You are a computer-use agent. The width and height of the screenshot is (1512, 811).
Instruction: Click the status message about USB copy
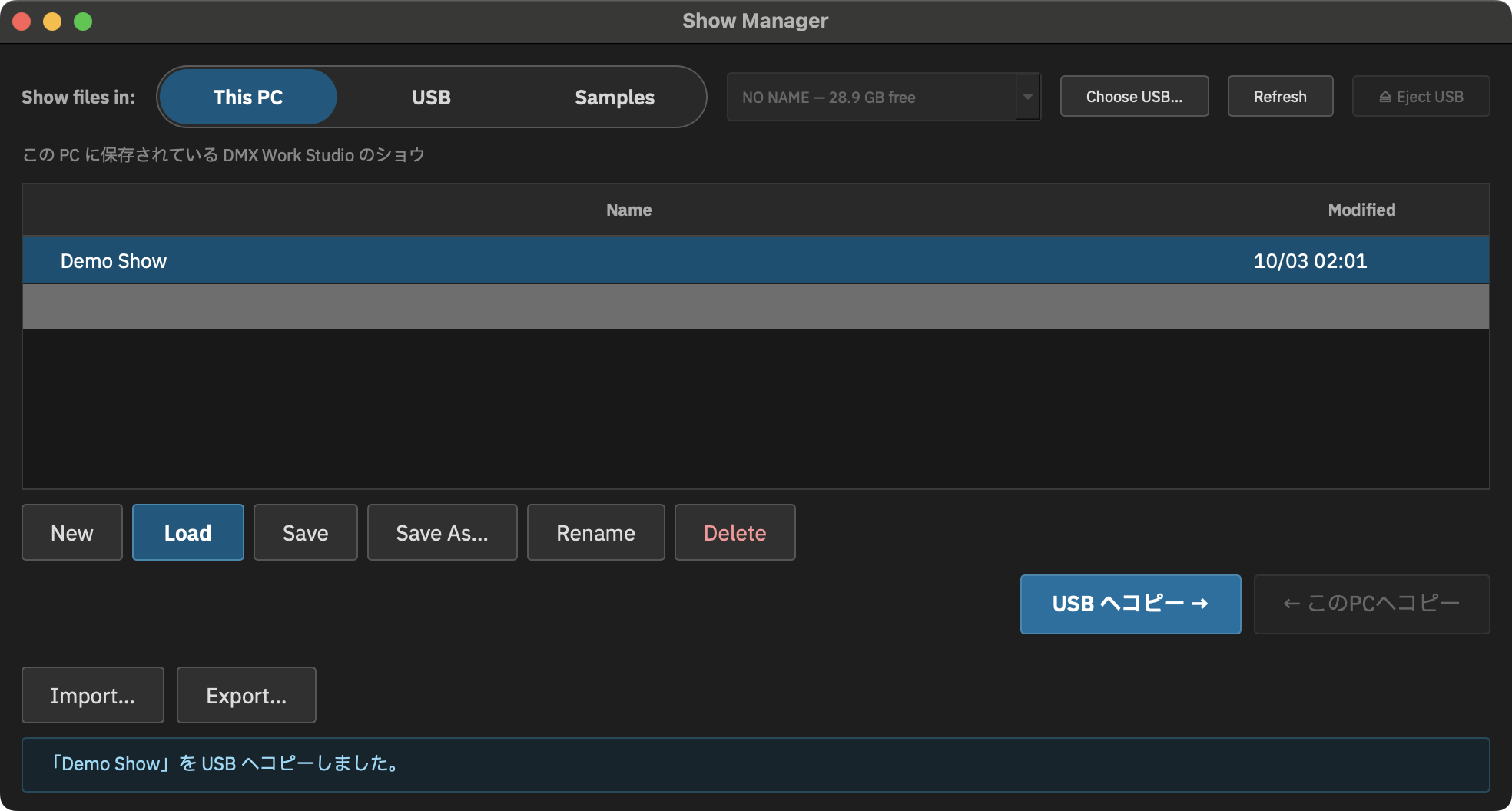click(x=755, y=764)
